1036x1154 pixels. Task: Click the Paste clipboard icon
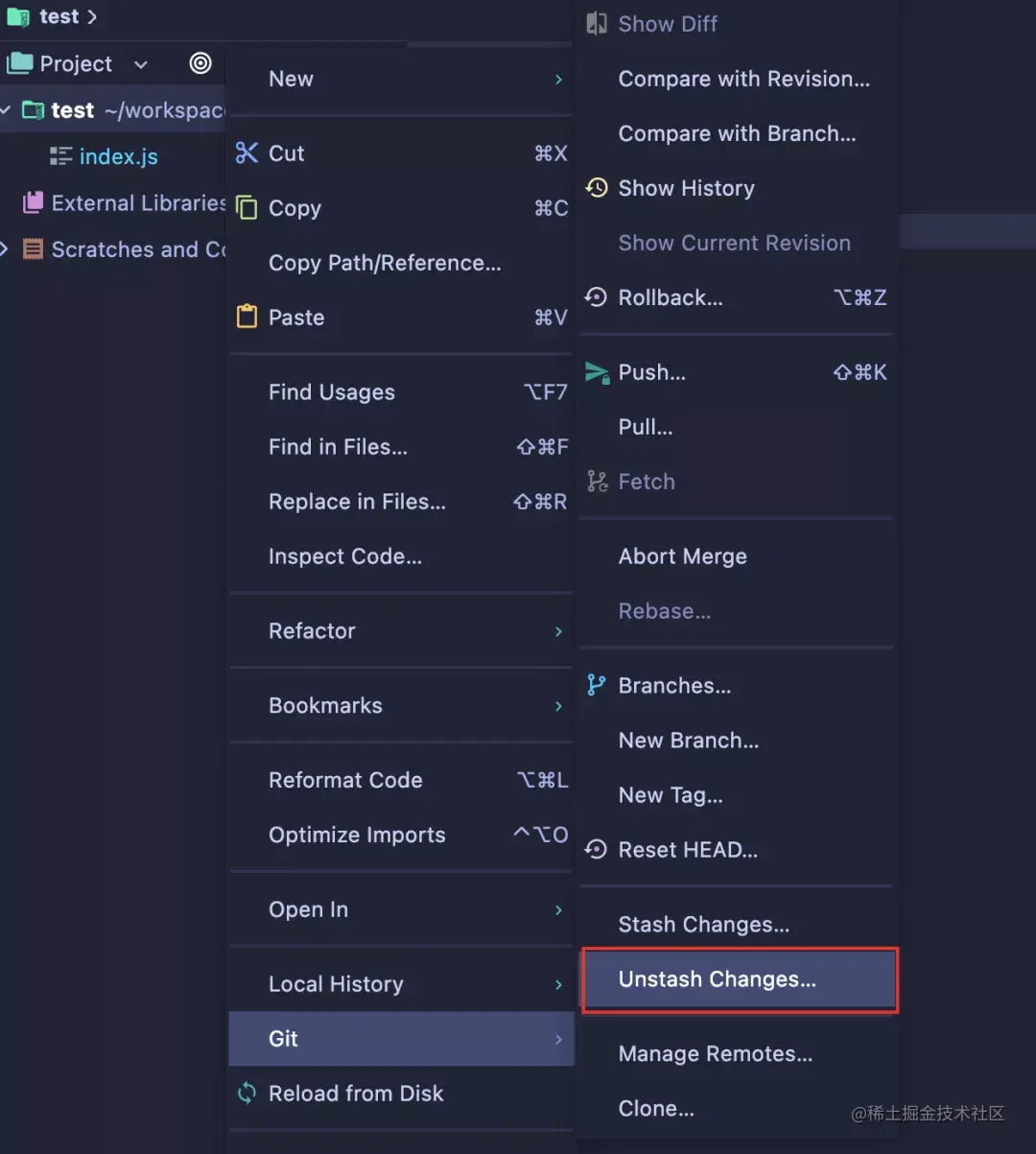(247, 317)
